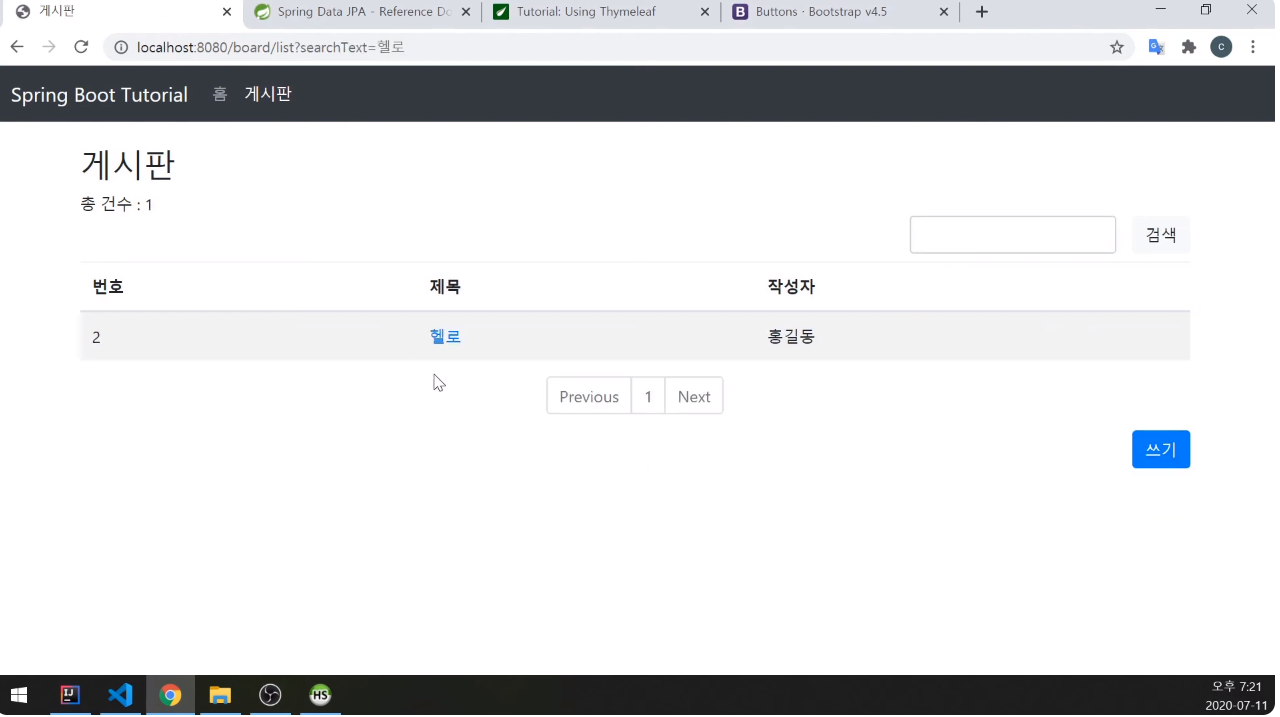Open a new tab with the plus button
Screen dimensions: 1280x717
click(982, 12)
